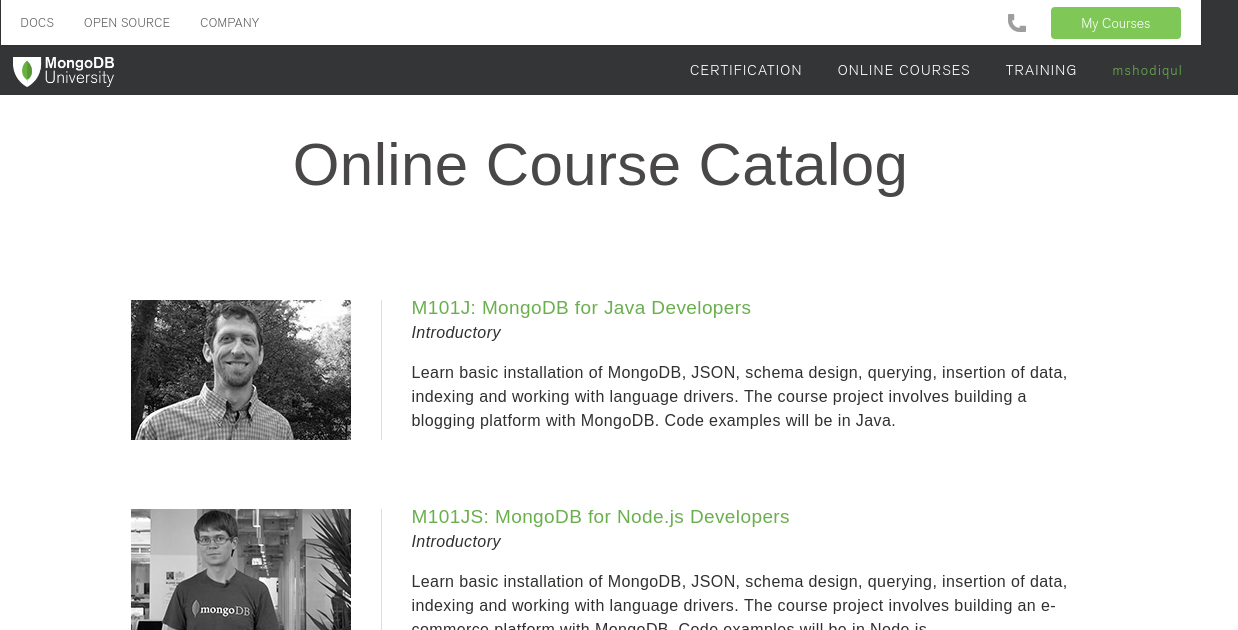
Task: Click the MongoDB University leaf logo
Action: [64, 71]
